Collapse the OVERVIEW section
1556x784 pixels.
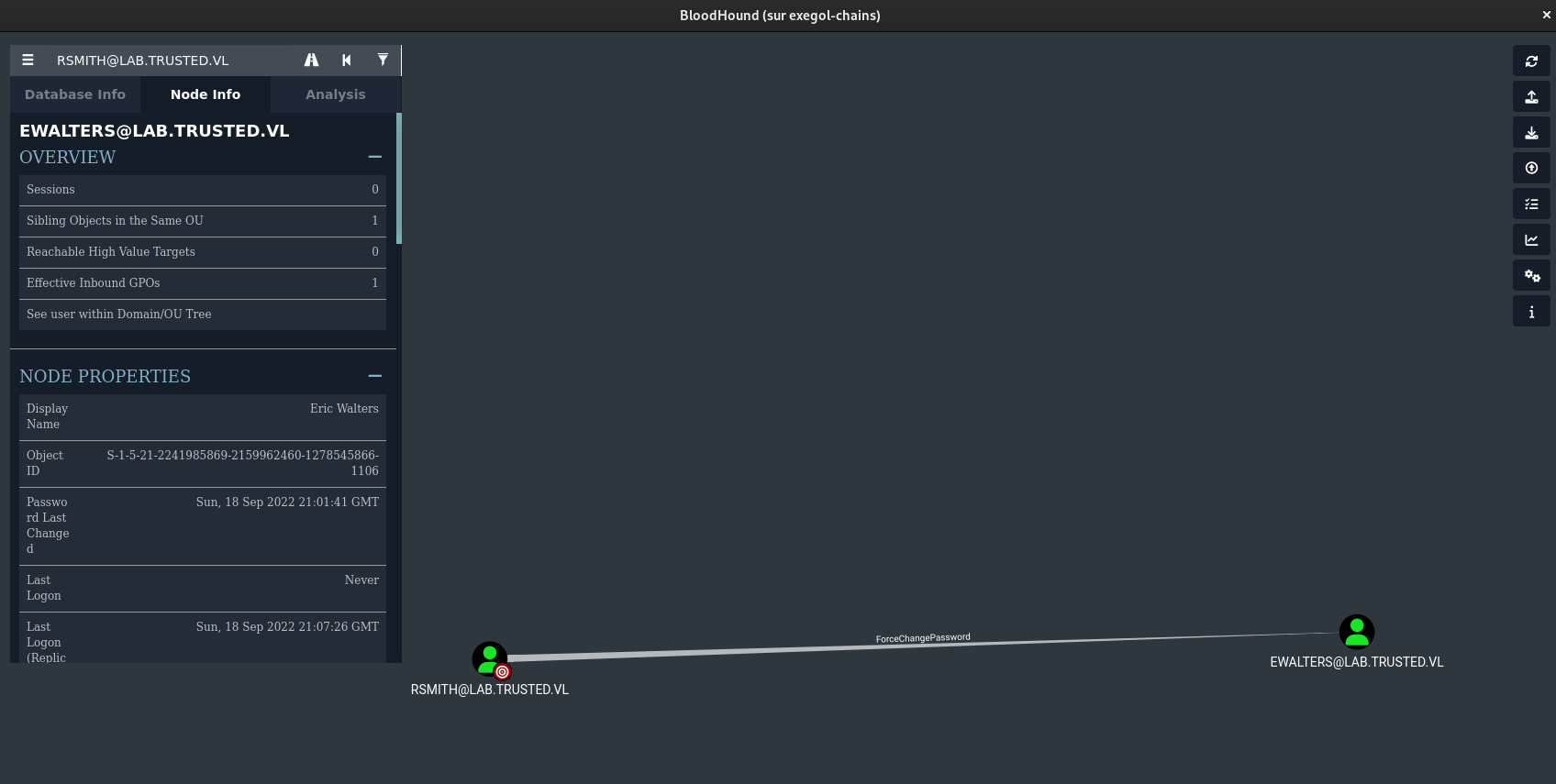[x=374, y=157]
